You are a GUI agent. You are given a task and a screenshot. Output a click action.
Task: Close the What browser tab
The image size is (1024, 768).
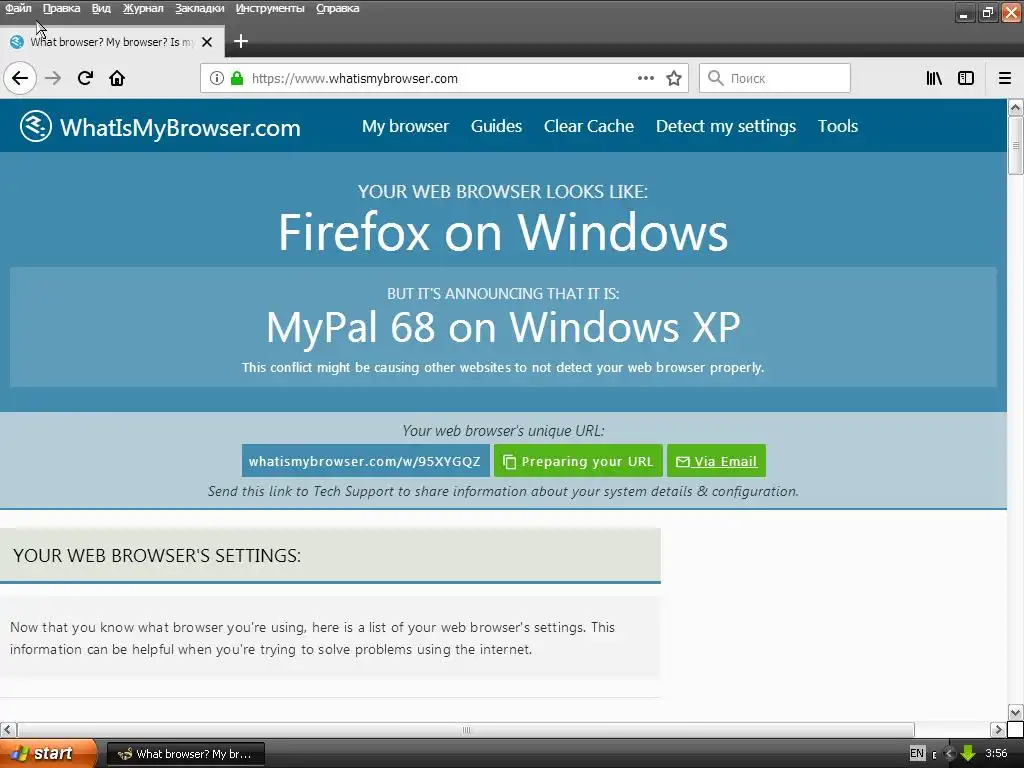[x=207, y=42]
